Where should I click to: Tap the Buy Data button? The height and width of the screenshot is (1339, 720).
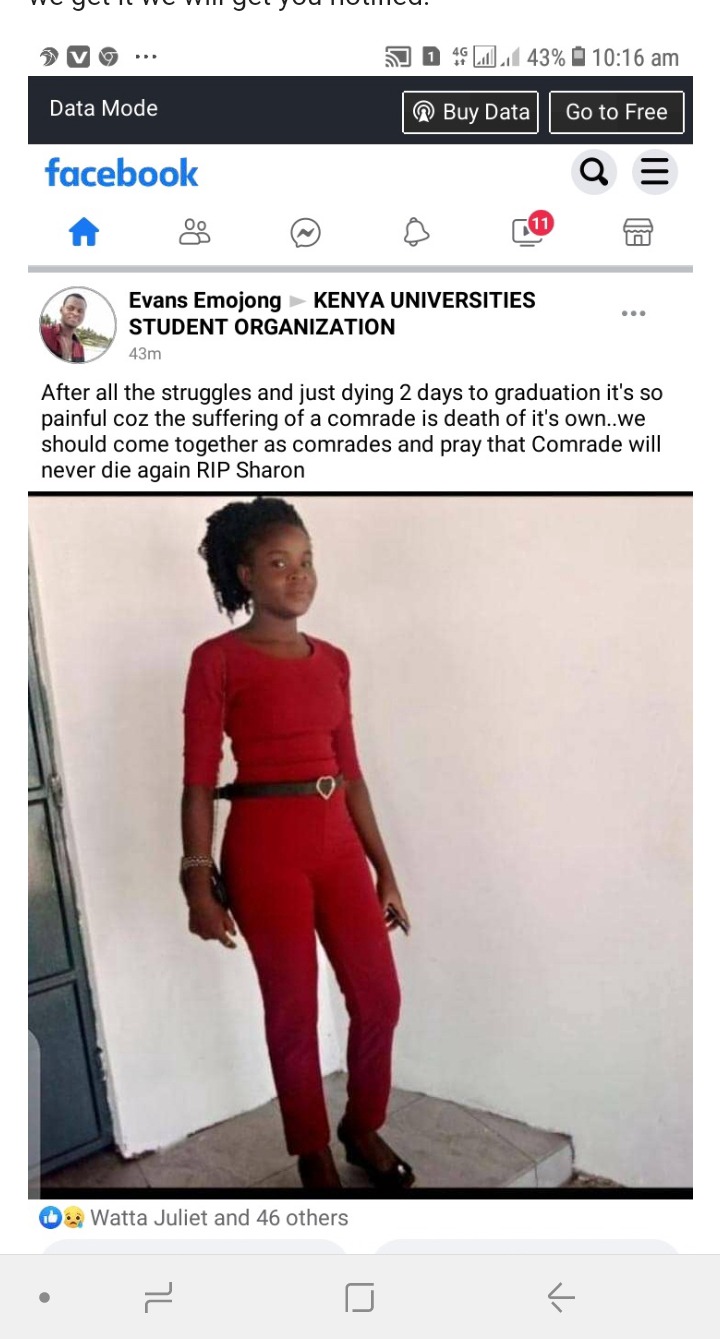[470, 112]
